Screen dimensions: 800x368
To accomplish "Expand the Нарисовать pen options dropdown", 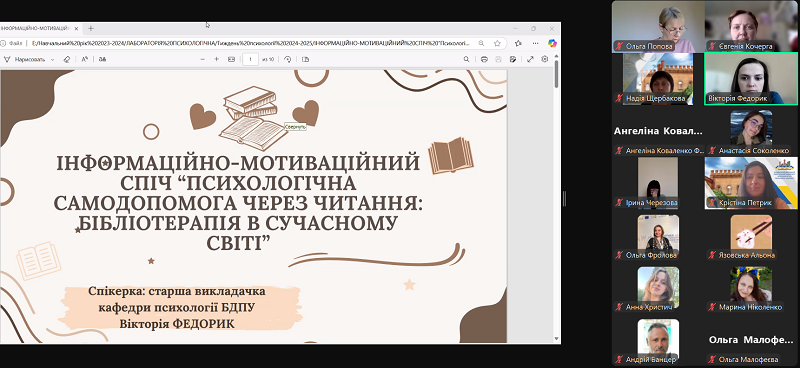I will pyautogui.click(x=52, y=60).
